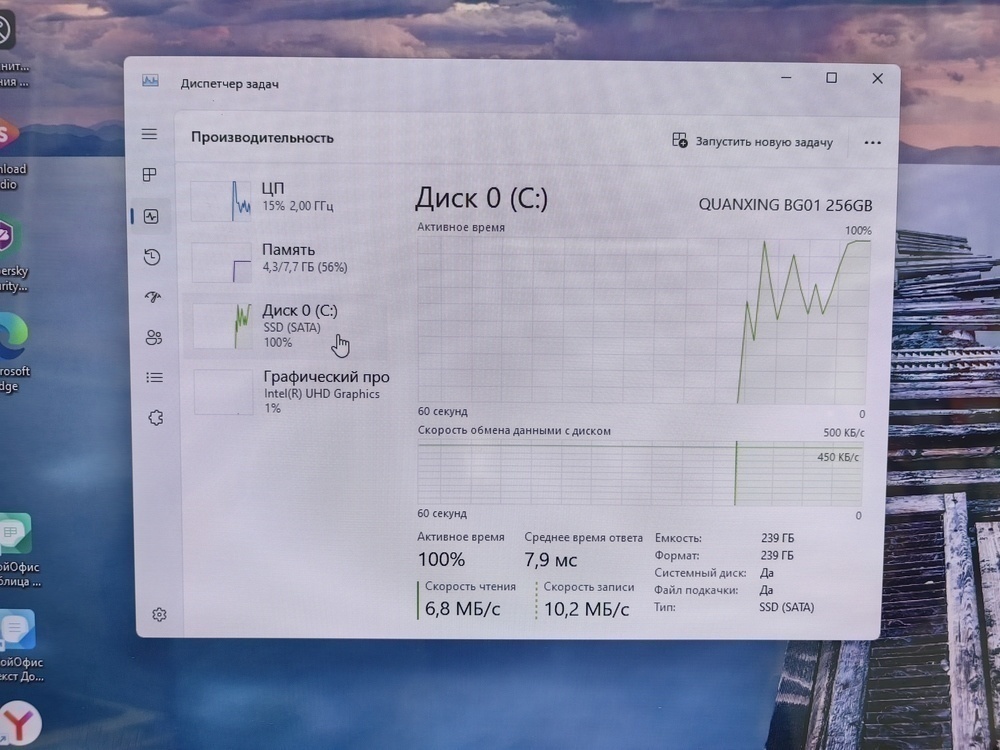
Task: Click the disk transfer rate graph
Action: 640,473
